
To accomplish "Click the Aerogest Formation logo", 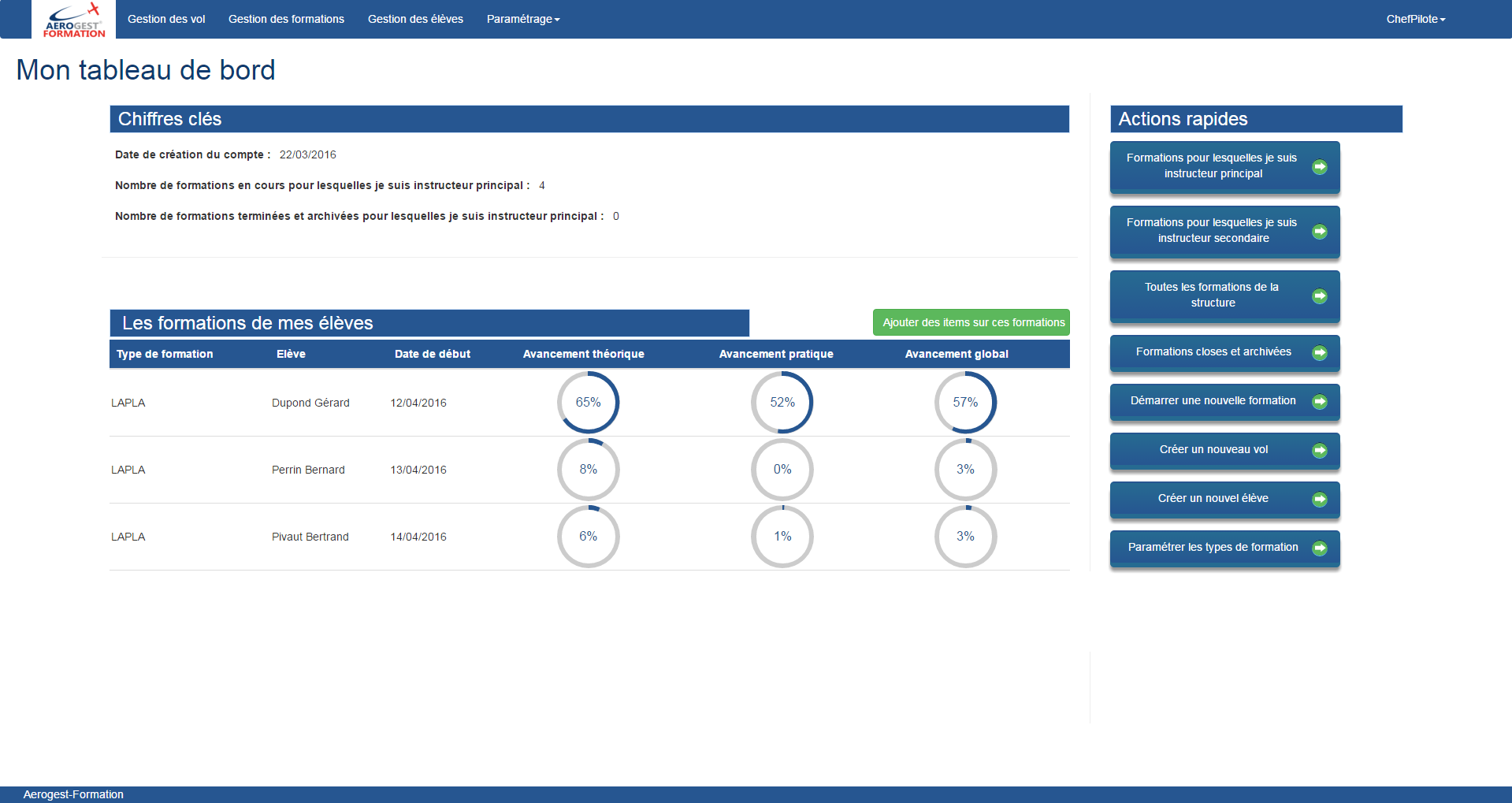I will click(x=73, y=19).
